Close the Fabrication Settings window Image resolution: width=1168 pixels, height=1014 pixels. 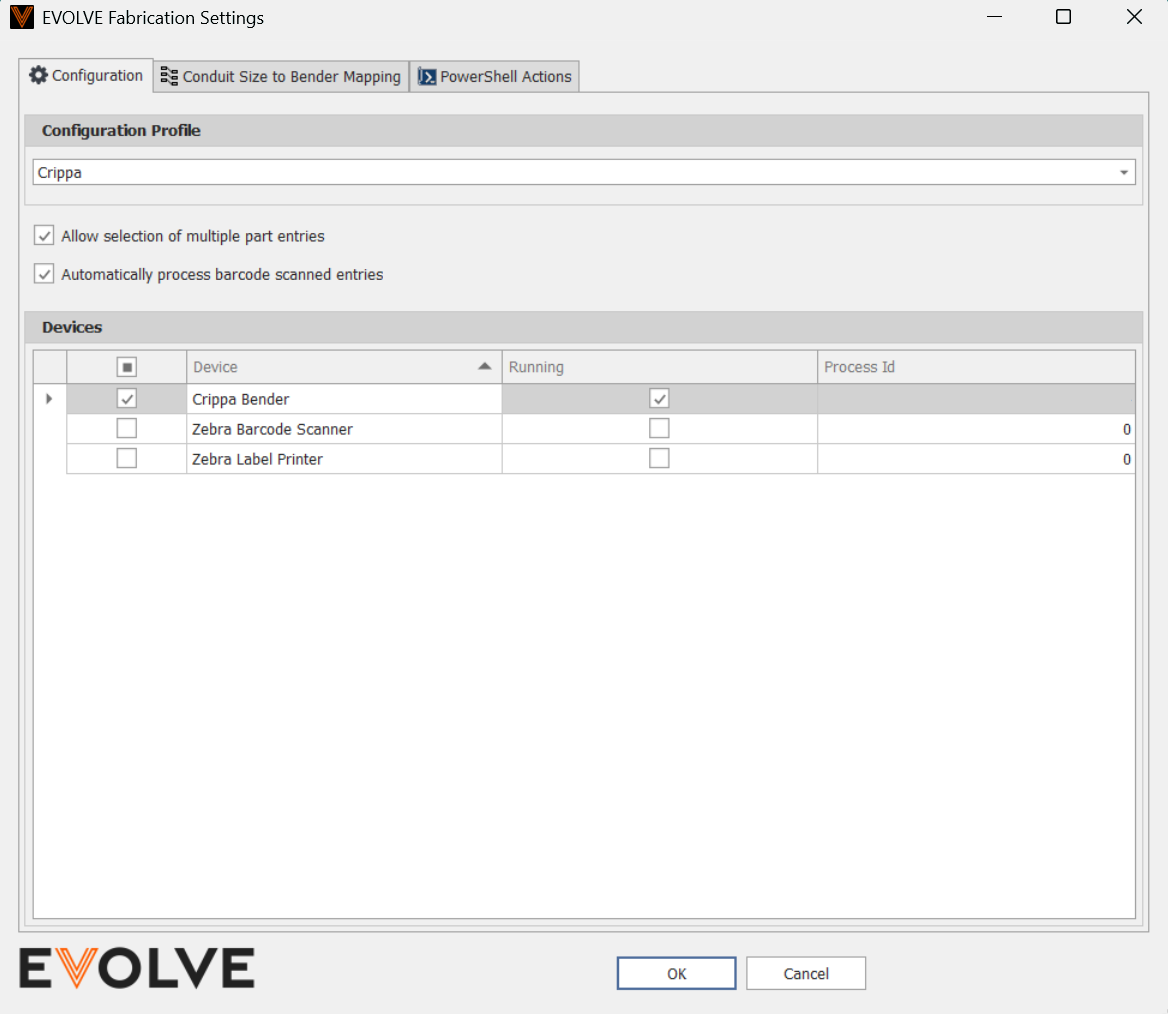tap(1134, 17)
